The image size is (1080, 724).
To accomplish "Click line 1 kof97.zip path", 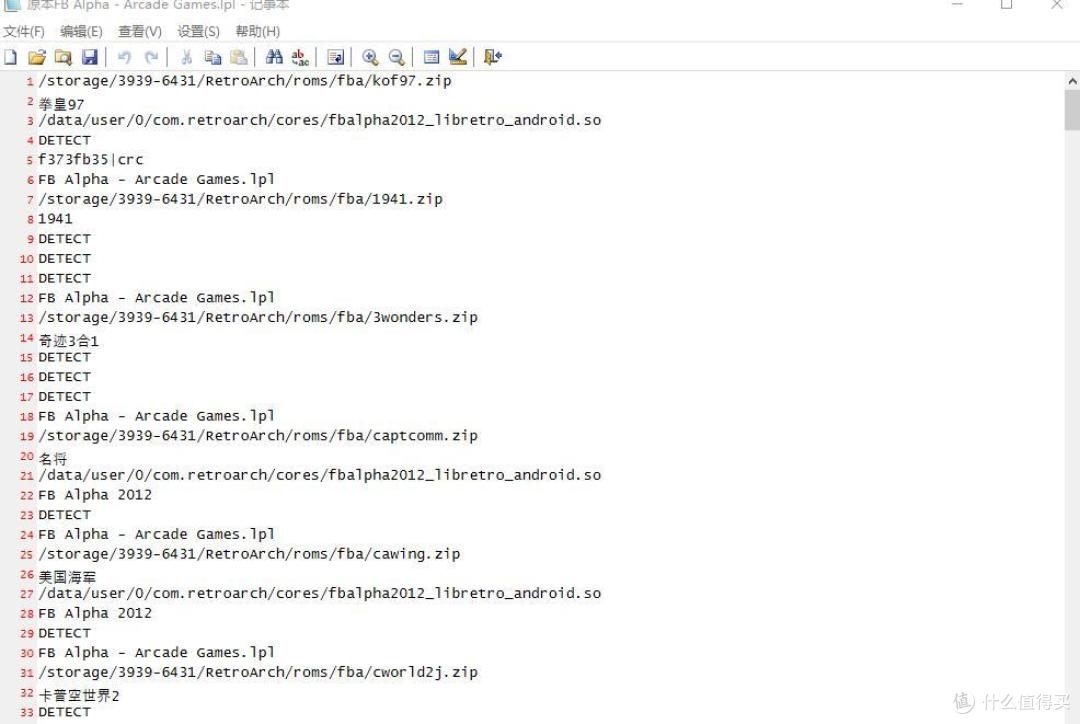I will pyautogui.click(x=245, y=81).
